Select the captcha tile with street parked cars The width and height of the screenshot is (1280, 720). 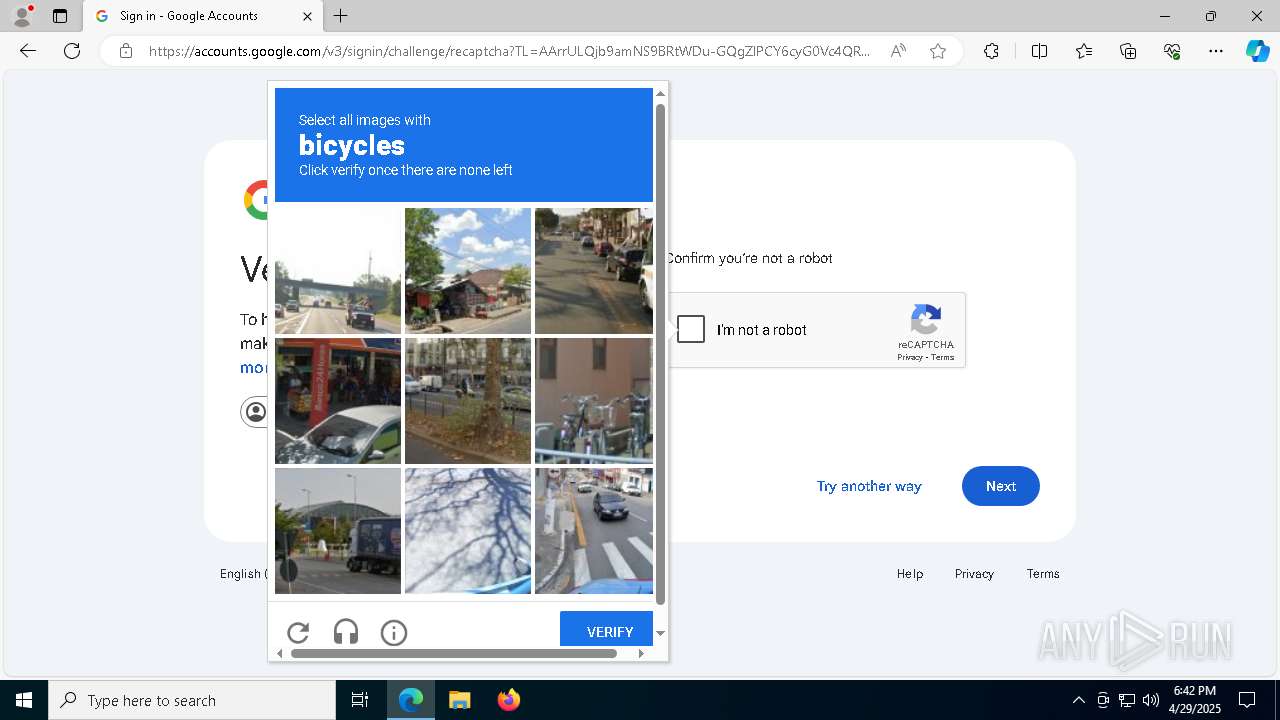pyautogui.click(x=594, y=271)
